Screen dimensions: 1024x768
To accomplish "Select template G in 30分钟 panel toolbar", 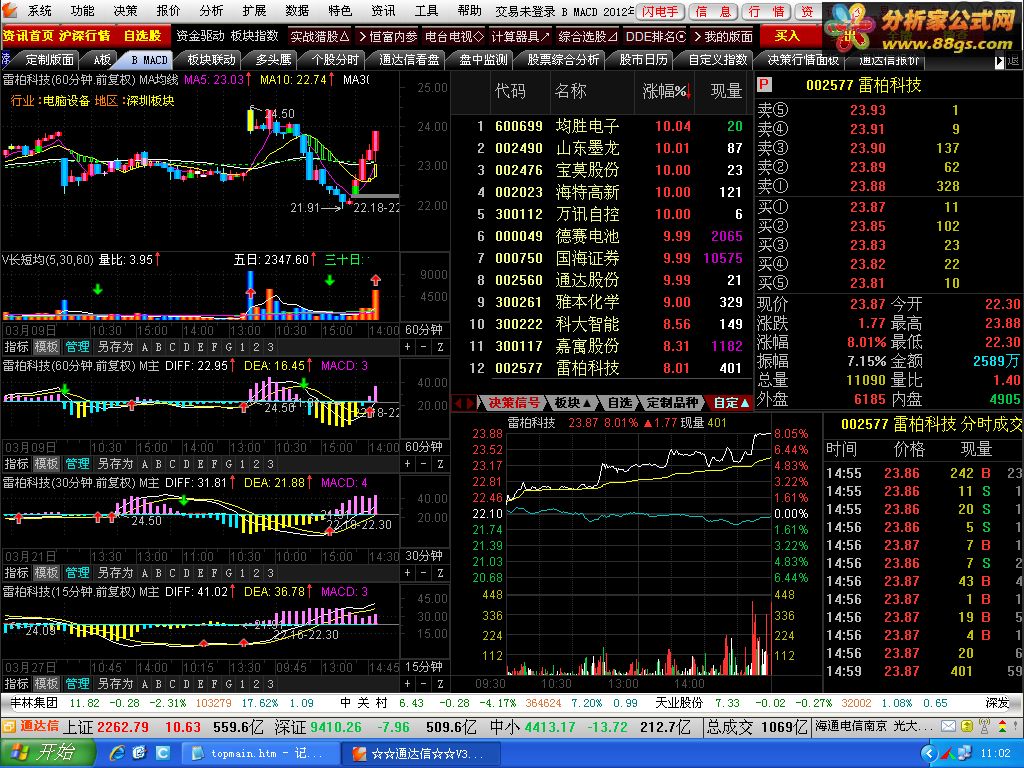I will [229, 573].
